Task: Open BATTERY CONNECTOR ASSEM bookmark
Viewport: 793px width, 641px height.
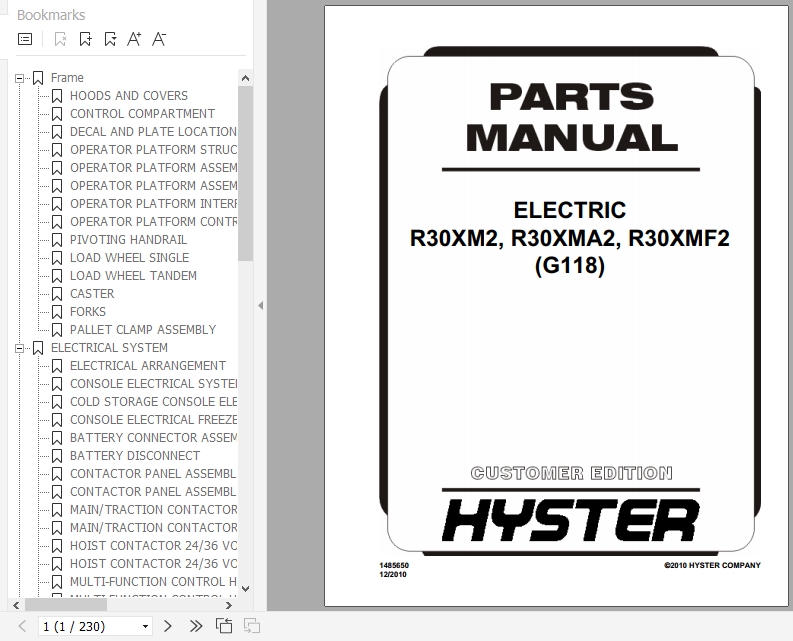Action: pyautogui.click(x=153, y=438)
